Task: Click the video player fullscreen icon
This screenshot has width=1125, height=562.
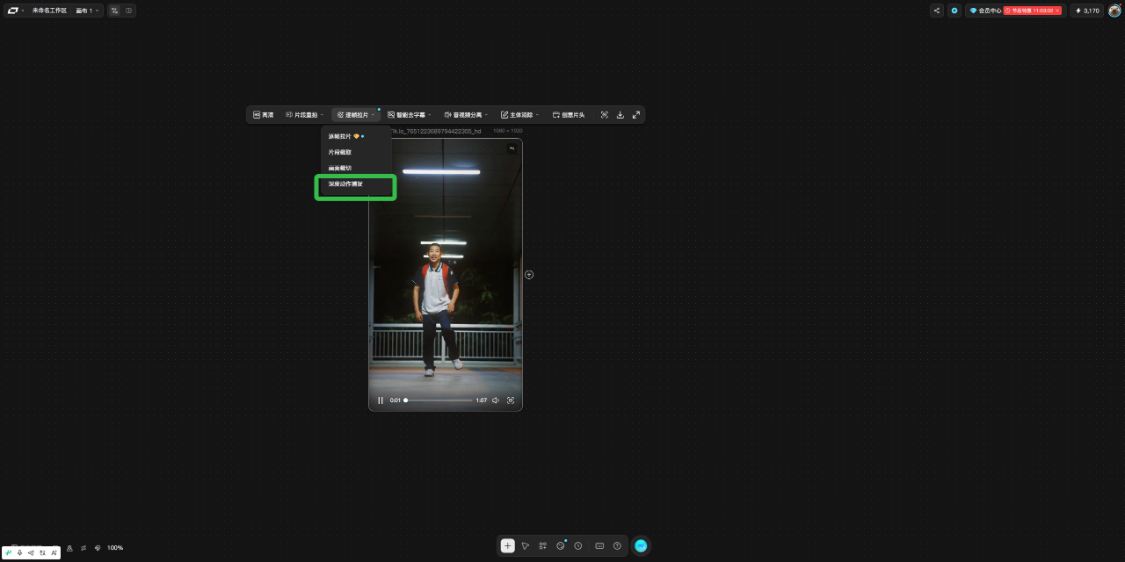Action: pos(511,401)
